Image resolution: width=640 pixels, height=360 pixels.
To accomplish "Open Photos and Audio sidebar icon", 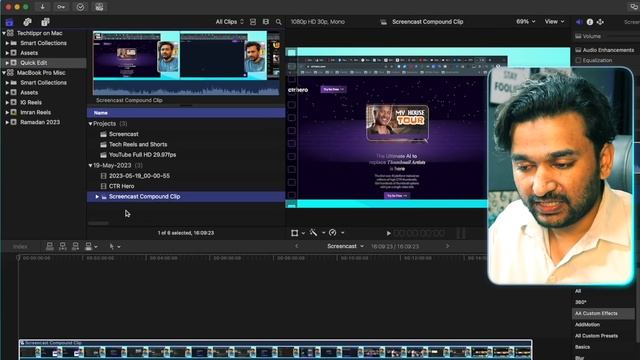I will [27, 22].
